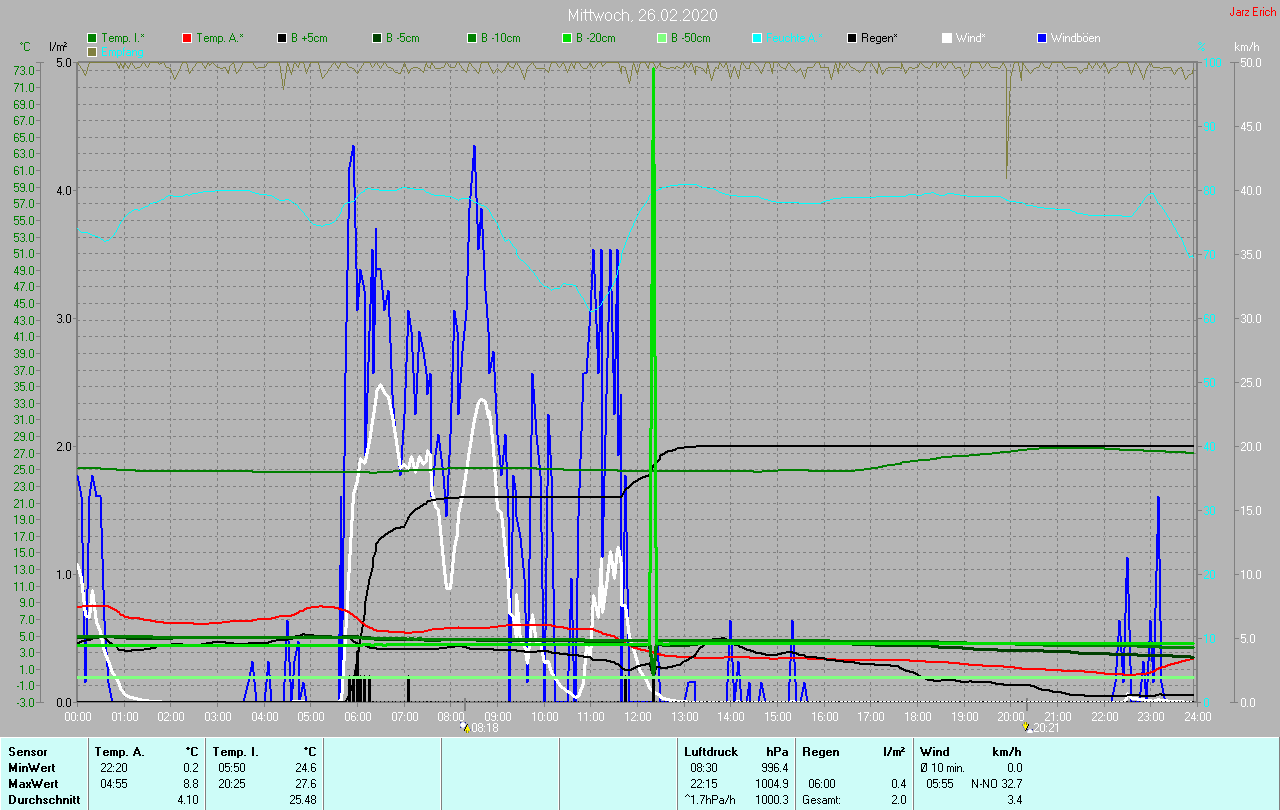Select the light green B -50cm swatch

coord(662,38)
